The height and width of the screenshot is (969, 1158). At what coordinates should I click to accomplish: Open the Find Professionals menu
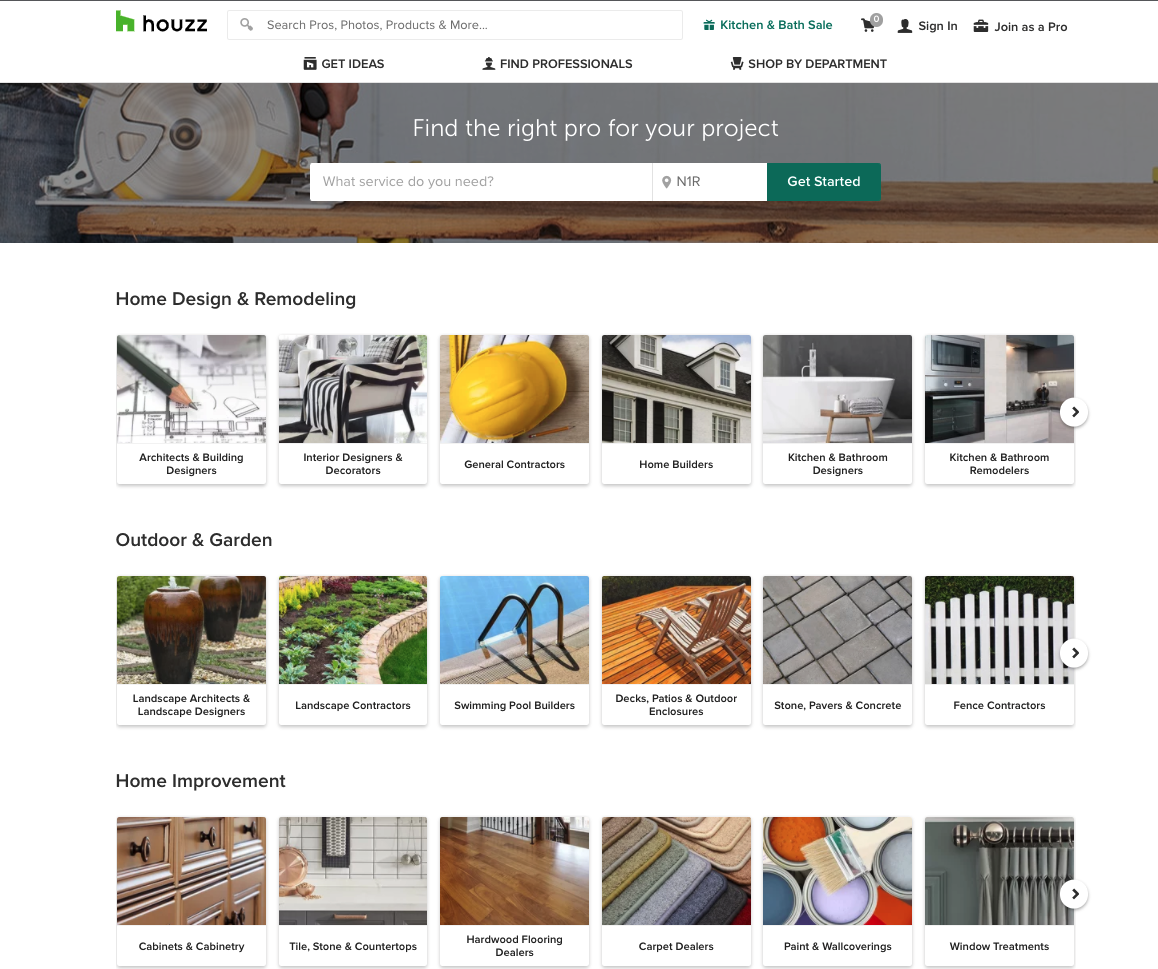coord(557,64)
